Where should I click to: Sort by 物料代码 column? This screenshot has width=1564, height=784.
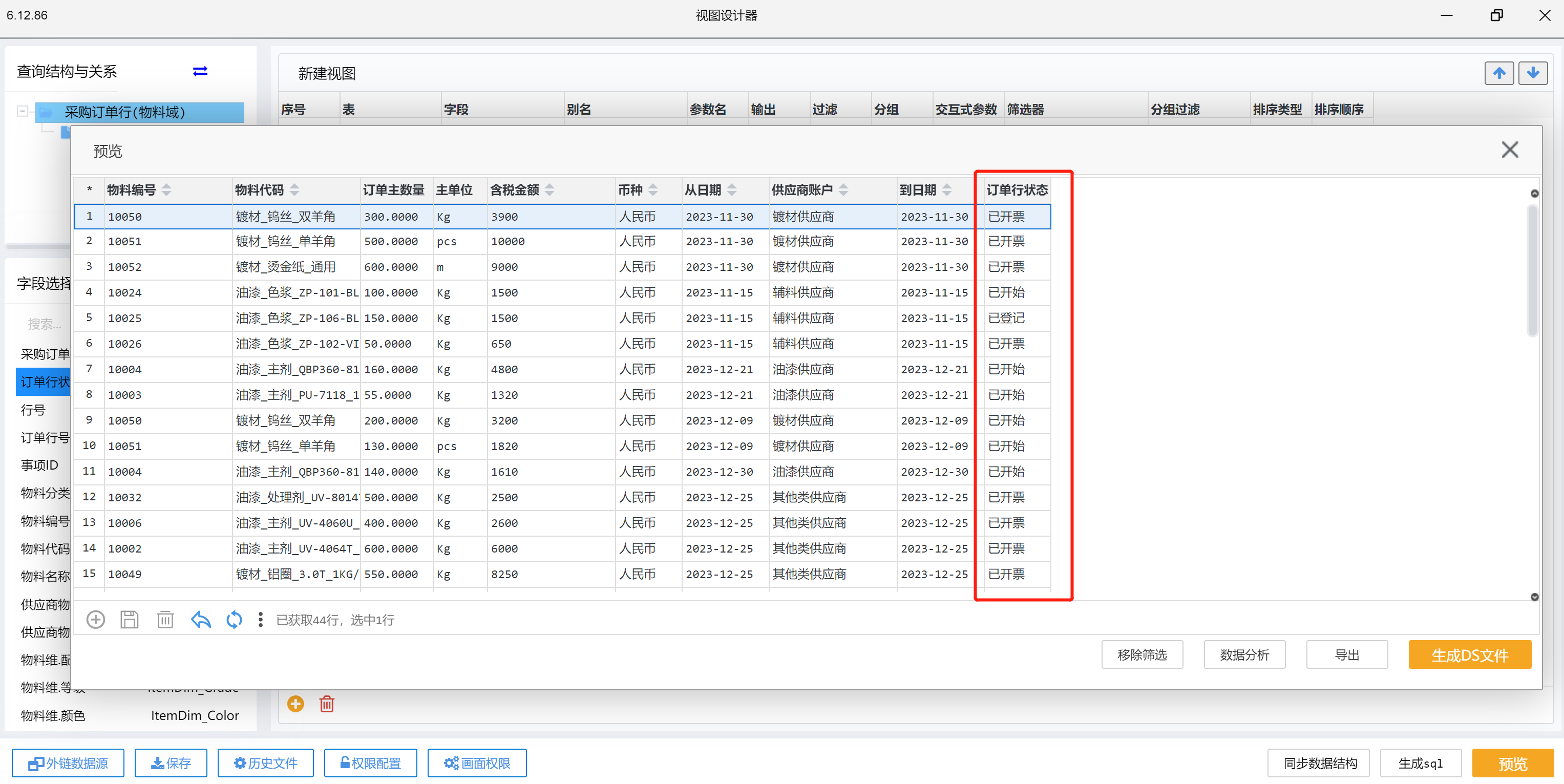pos(294,190)
